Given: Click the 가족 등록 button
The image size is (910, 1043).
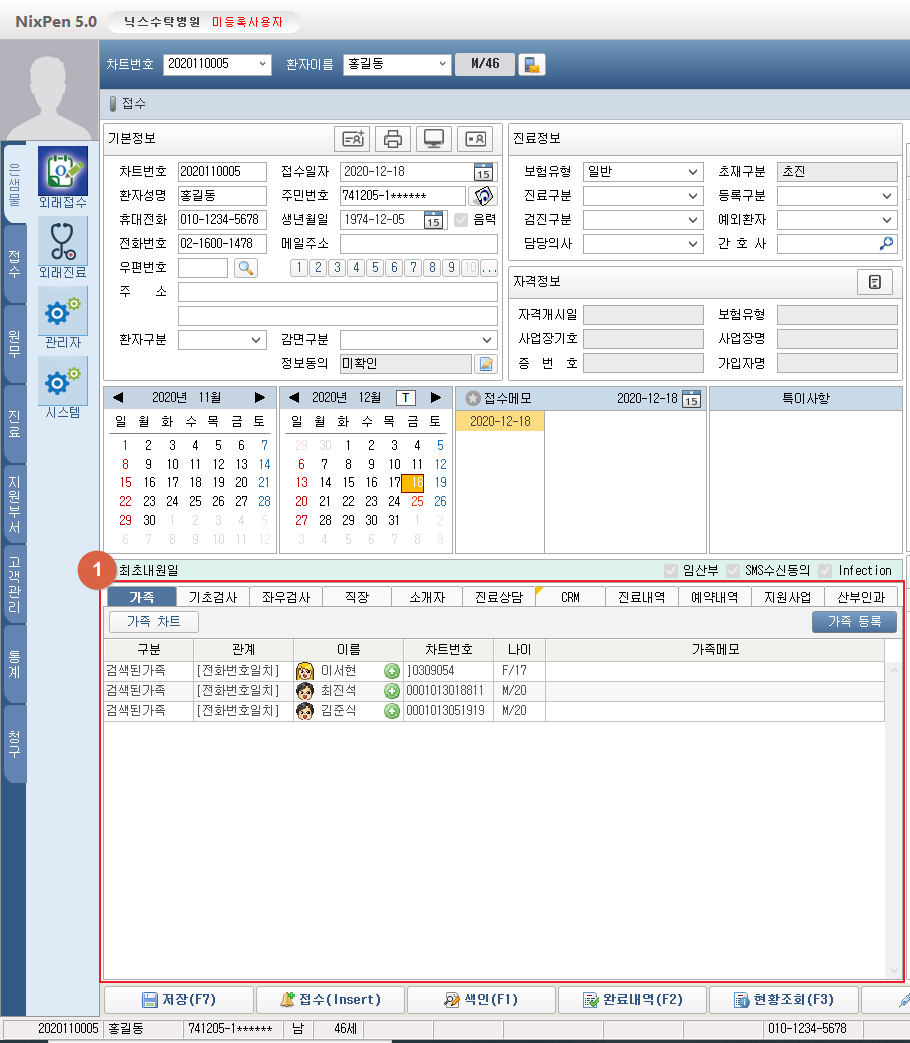Looking at the screenshot, I should pos(854,622).
